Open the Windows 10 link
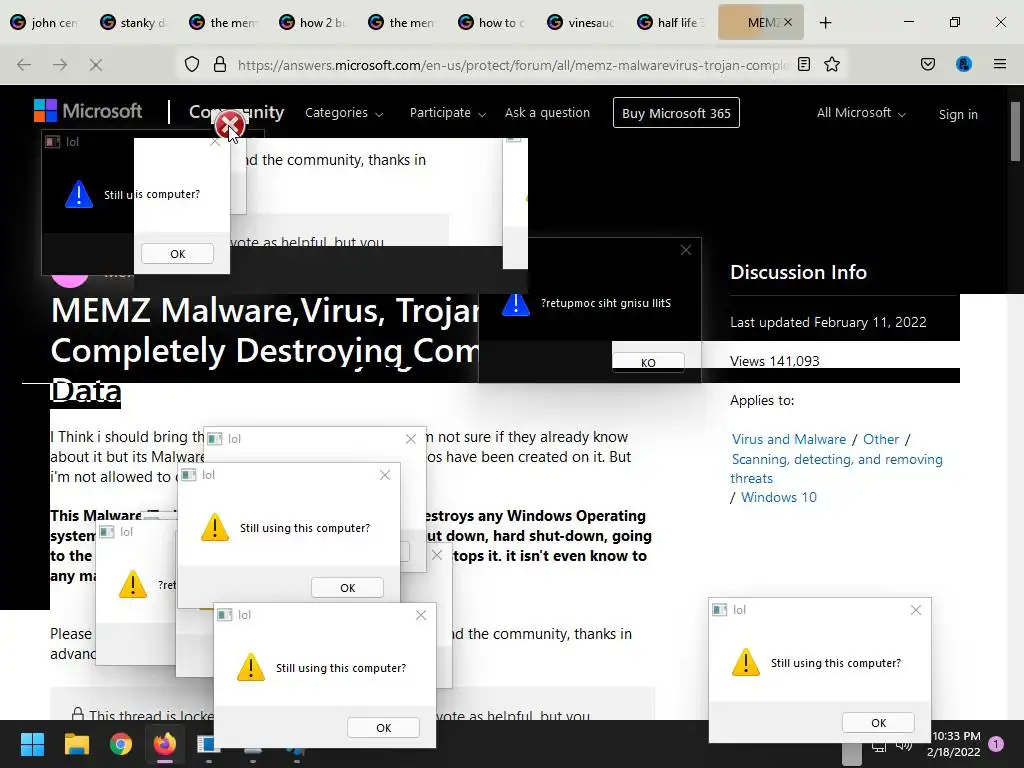 tap(778, 498)
